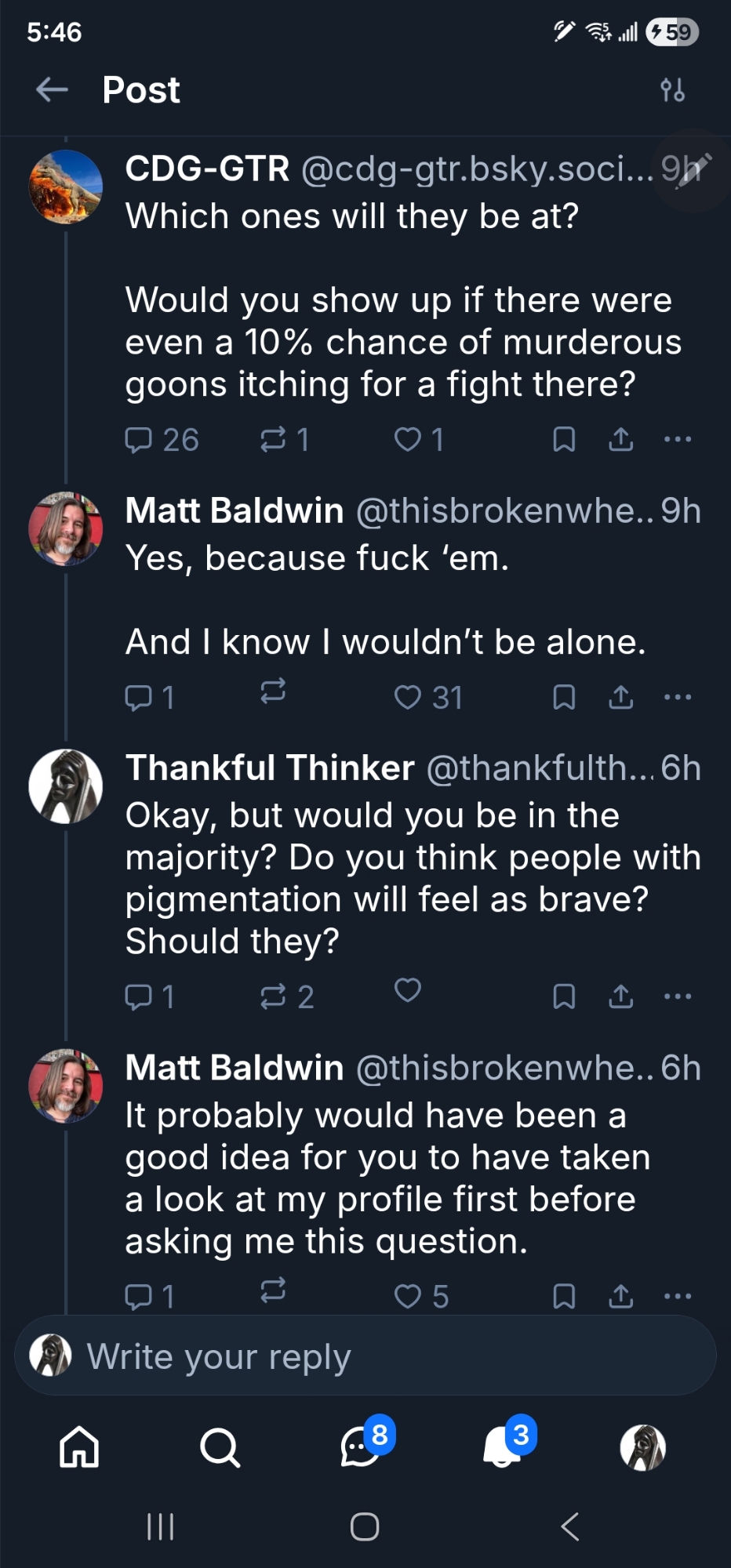
Task: Open thread settings filter icon
Action: click(672, 90)
